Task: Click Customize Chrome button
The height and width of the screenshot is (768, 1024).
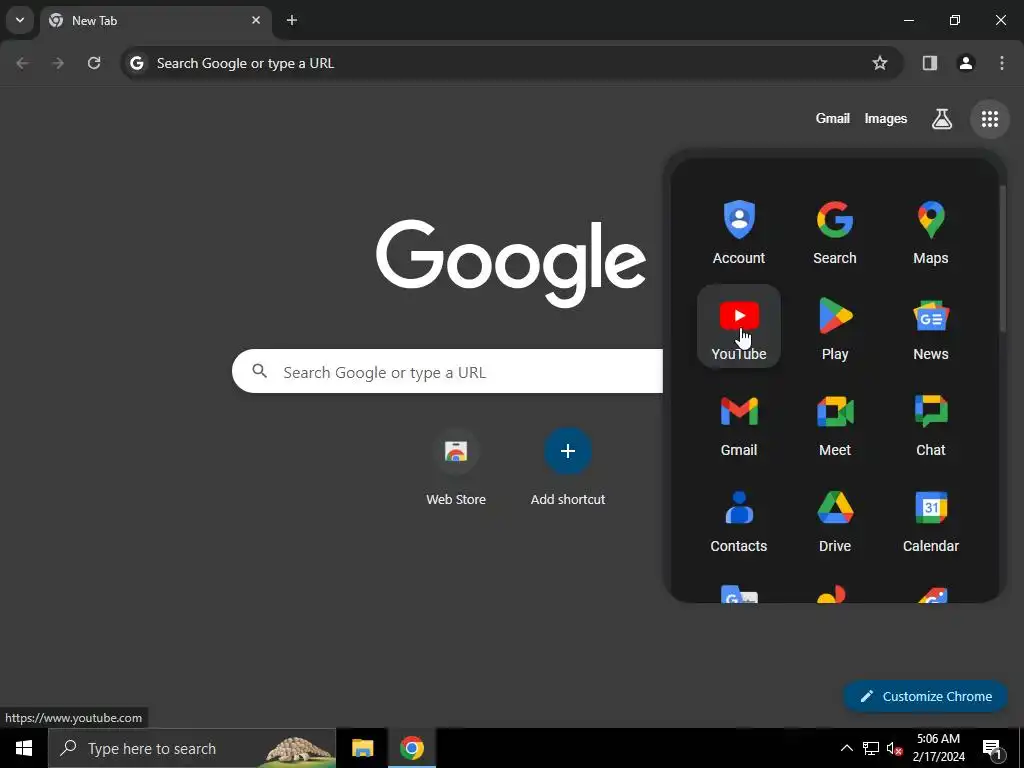Action: (x=925, y=696)
